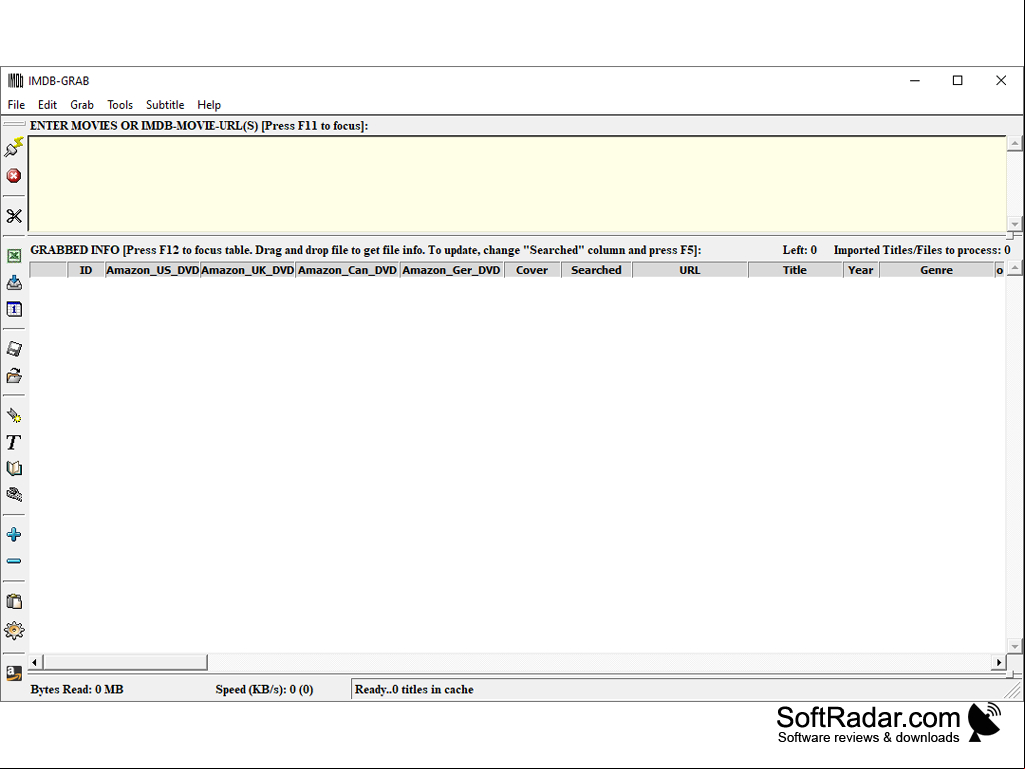Click the calendar number one icon
Image resolution: width=1025 pixels, height=769 pixels.
tap(14, 309)
